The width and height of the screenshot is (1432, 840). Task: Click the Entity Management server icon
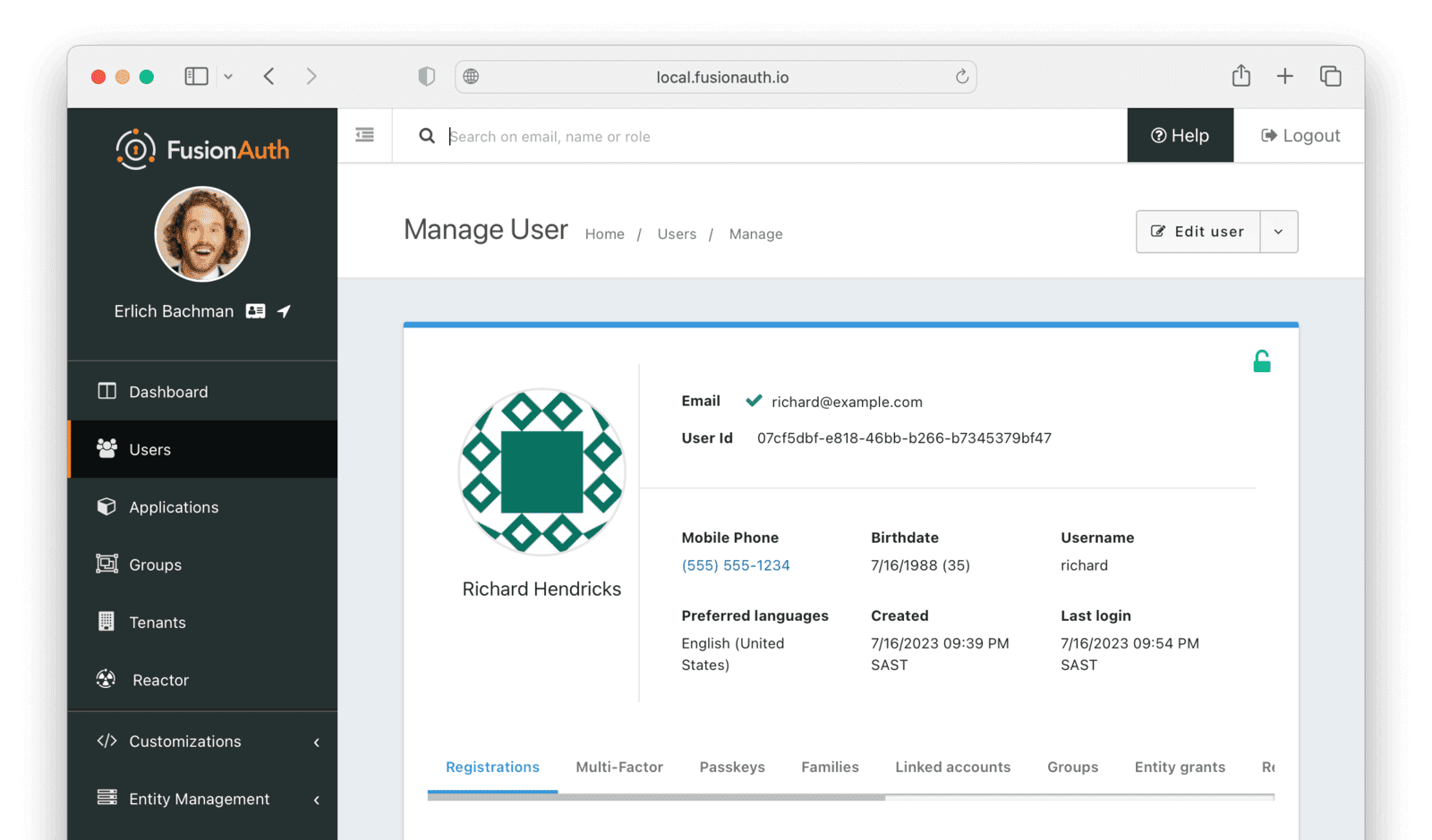(x=107, y=797)
